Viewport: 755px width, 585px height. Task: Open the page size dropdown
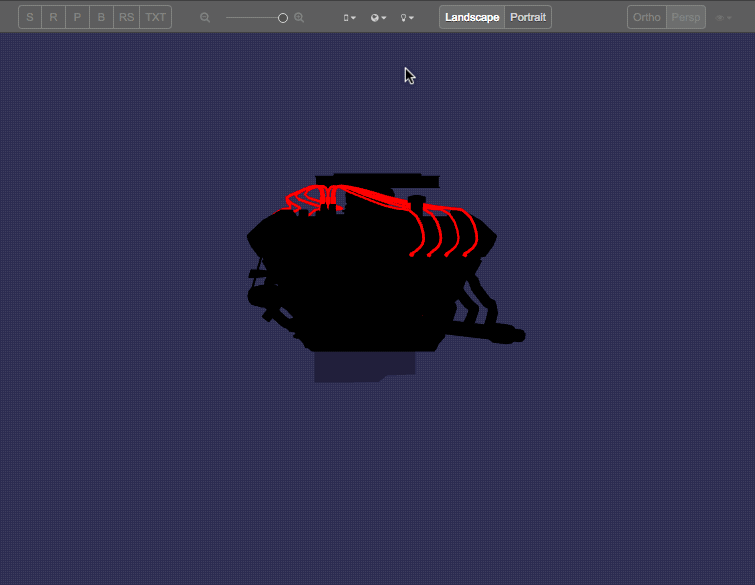[x=350, y=18]
